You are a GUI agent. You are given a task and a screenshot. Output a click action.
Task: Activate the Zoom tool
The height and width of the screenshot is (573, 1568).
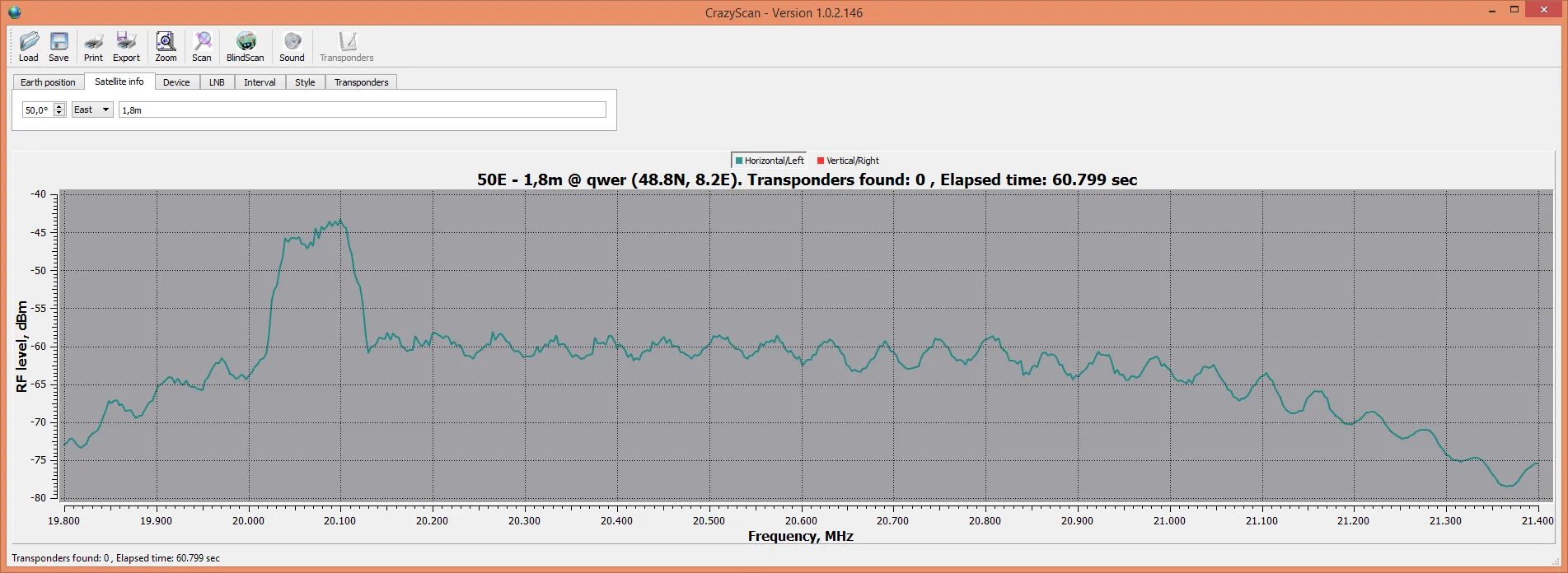click(x=166, y=46)
